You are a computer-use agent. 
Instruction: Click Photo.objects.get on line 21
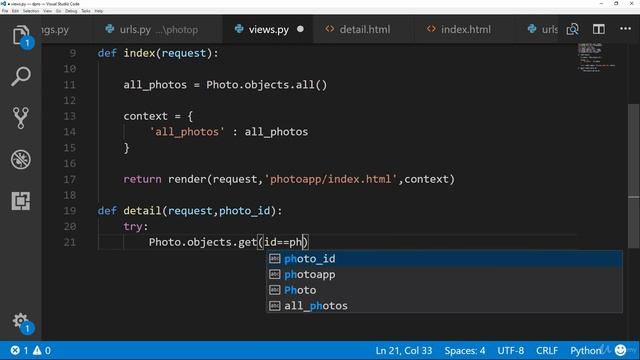click(x=202, y=242)
